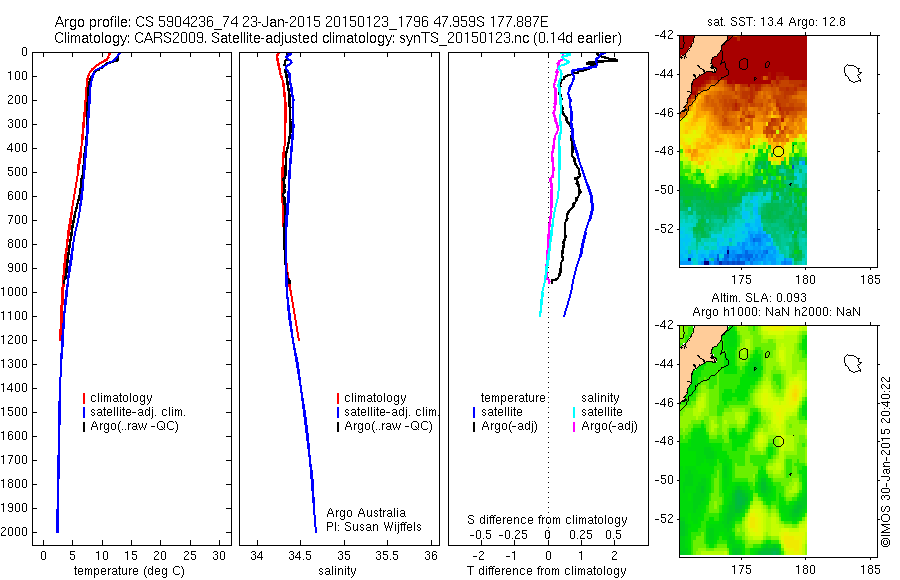Click 'Argo(..raw -QC)' legend entry in temperature plot
The image size is (900, 580).
coord(134,427)
